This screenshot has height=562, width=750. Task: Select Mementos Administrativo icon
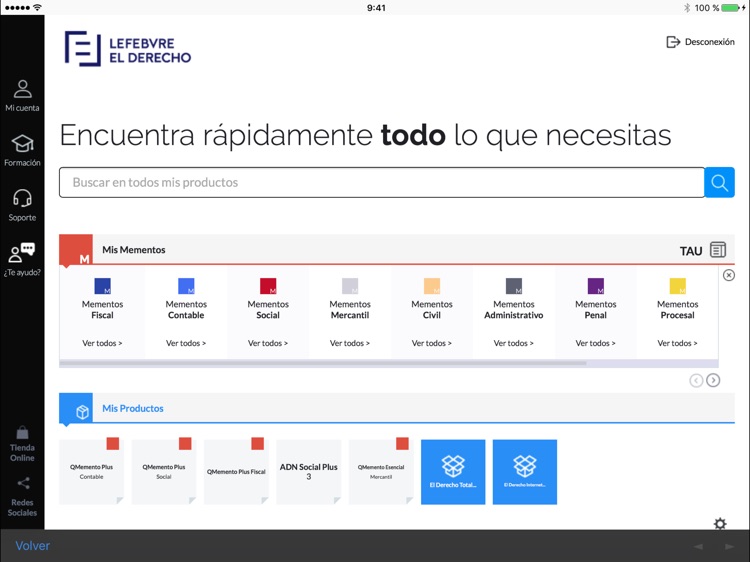tap(514, 286)
